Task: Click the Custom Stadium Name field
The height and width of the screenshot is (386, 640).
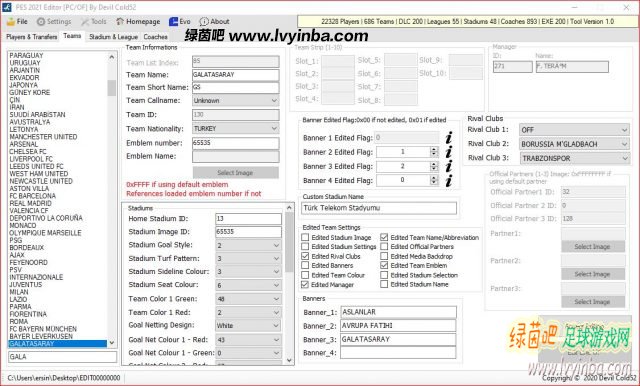Action: pos(379,208)
